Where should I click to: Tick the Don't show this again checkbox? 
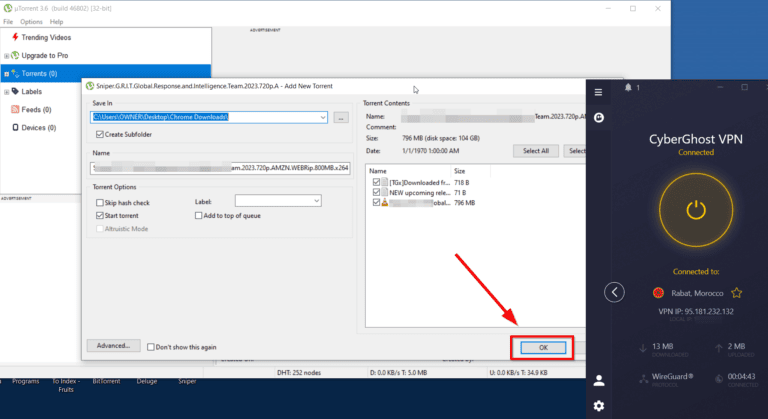coord(151,346)
